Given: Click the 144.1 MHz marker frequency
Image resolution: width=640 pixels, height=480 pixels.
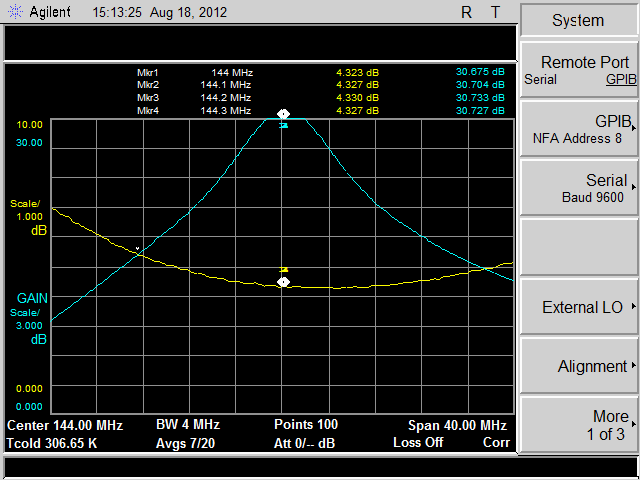Looking at the screenshot, I should (226, 85).
